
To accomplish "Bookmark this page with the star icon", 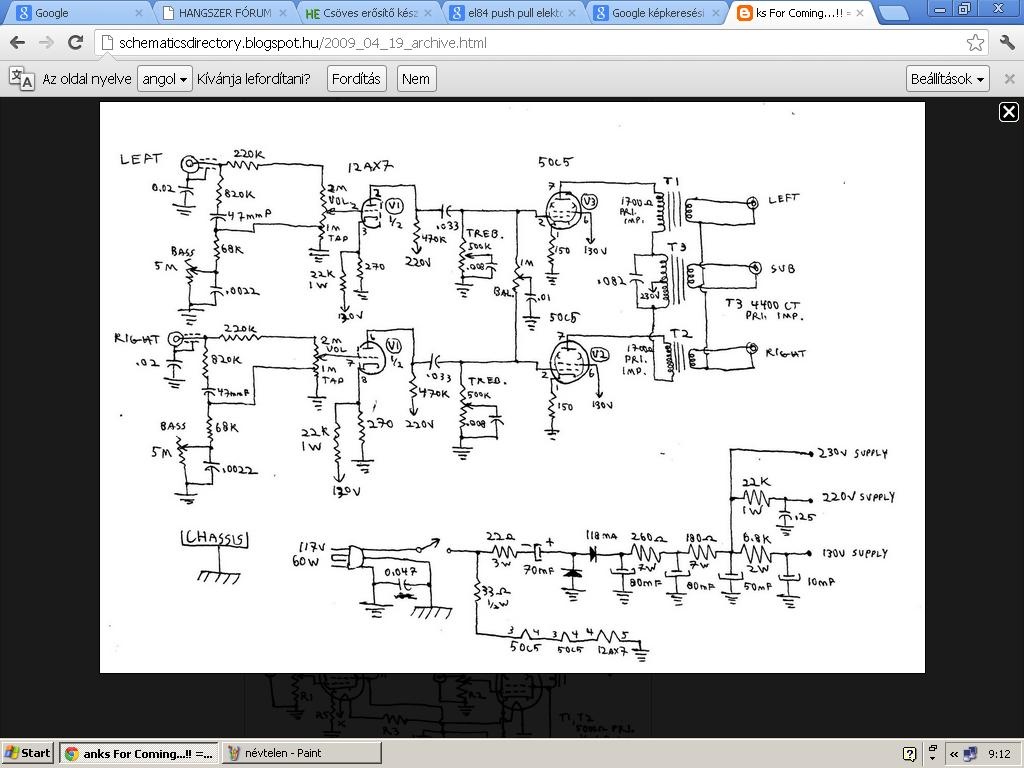I will tap(975, 43).
